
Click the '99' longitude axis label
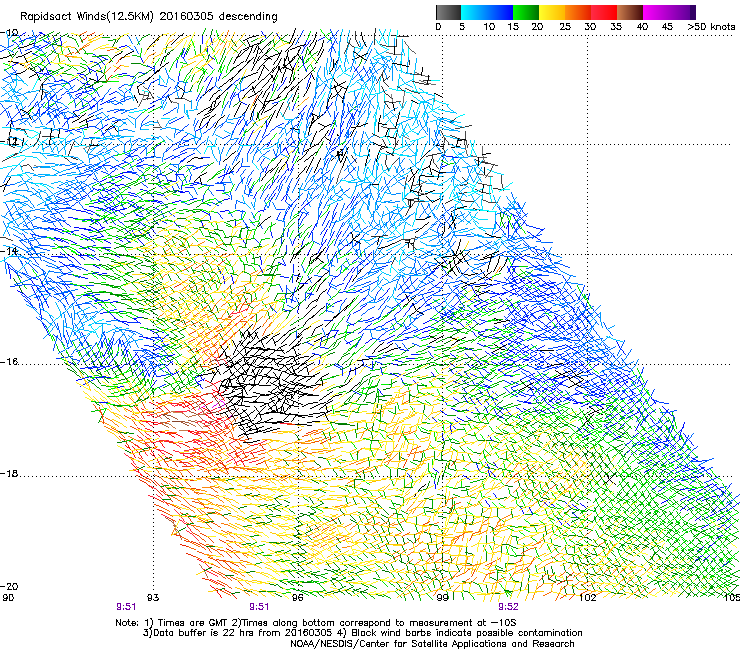click(442, 598)
